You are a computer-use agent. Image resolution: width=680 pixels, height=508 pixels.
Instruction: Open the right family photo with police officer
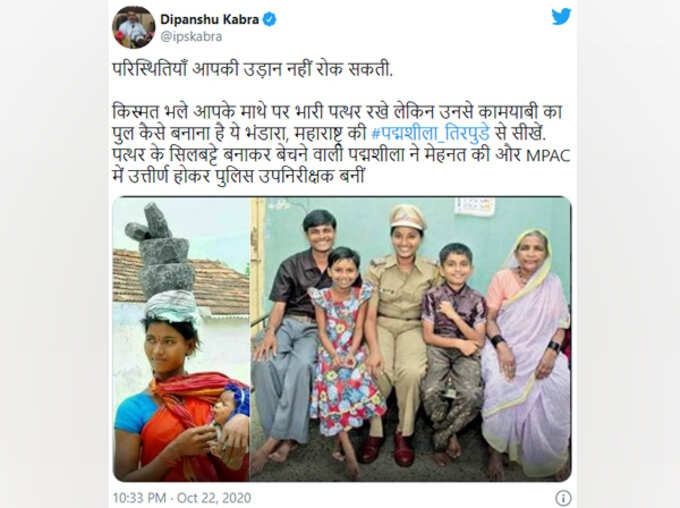[x=411, y=339]
